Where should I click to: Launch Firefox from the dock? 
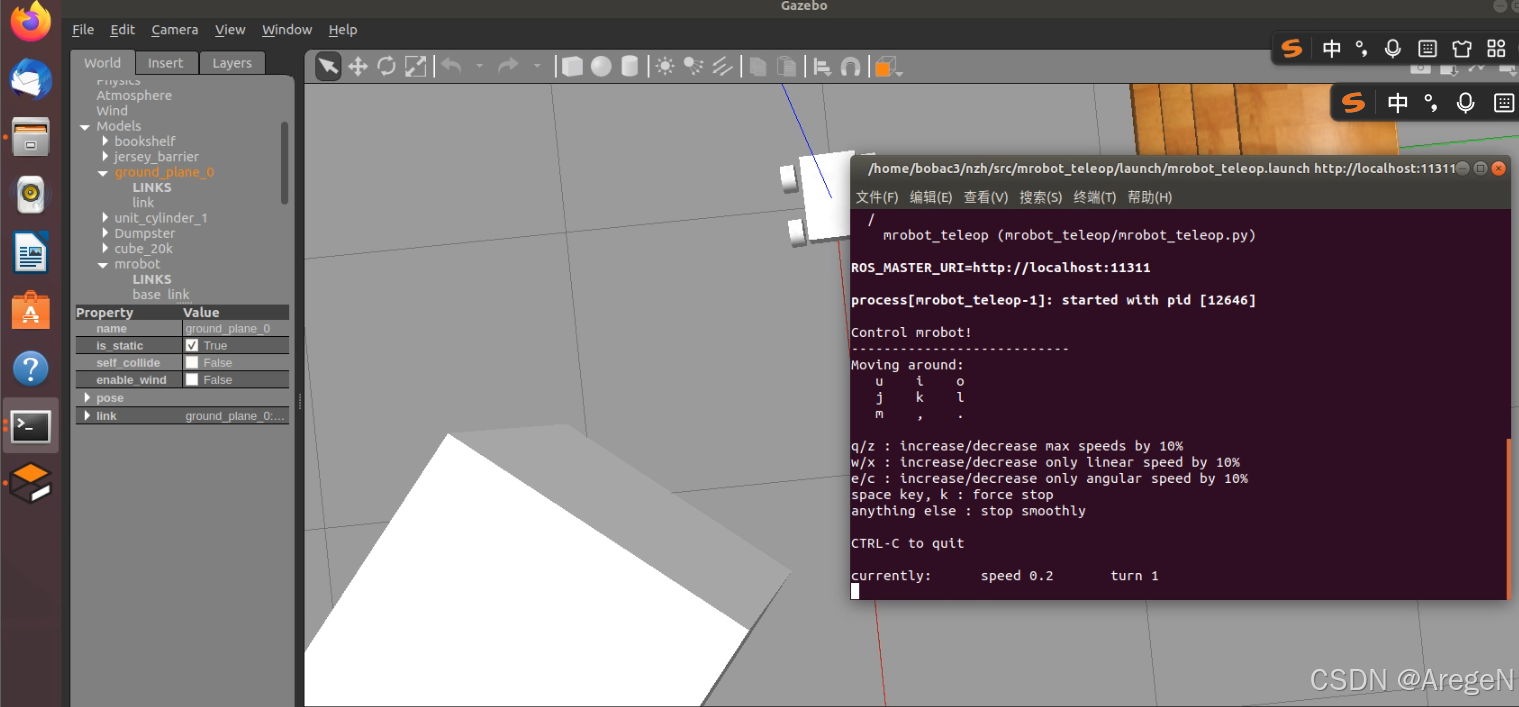pos(30,20)
